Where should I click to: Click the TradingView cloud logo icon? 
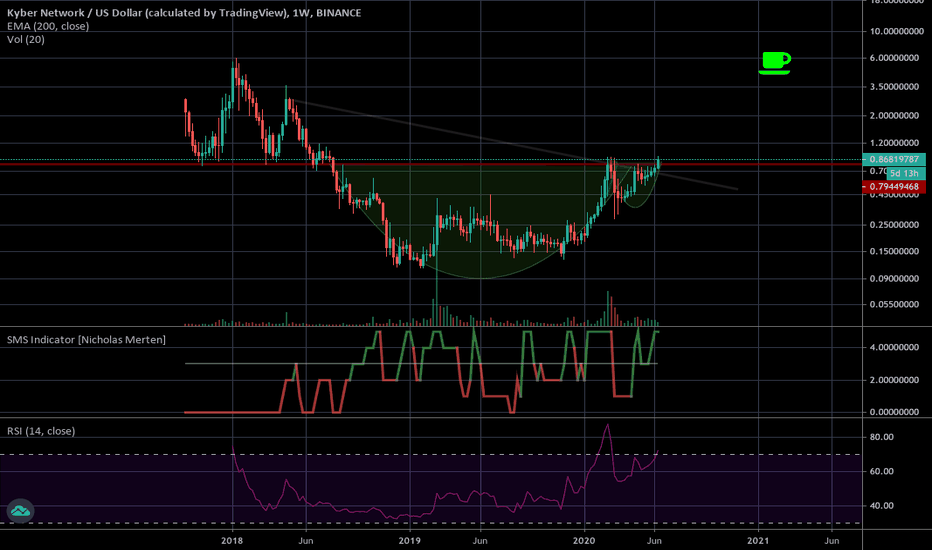pyautogui.click(x=20, y=511)
